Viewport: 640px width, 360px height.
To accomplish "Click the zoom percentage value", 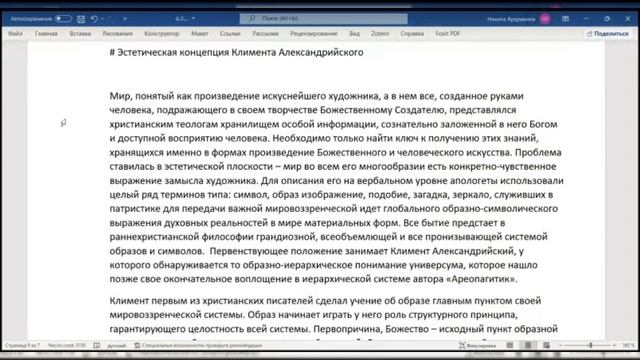I will 628,345.
